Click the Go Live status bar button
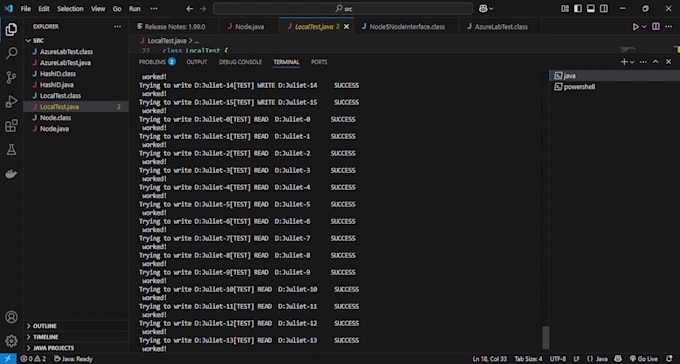680x364 pixels. click(644, 359)
